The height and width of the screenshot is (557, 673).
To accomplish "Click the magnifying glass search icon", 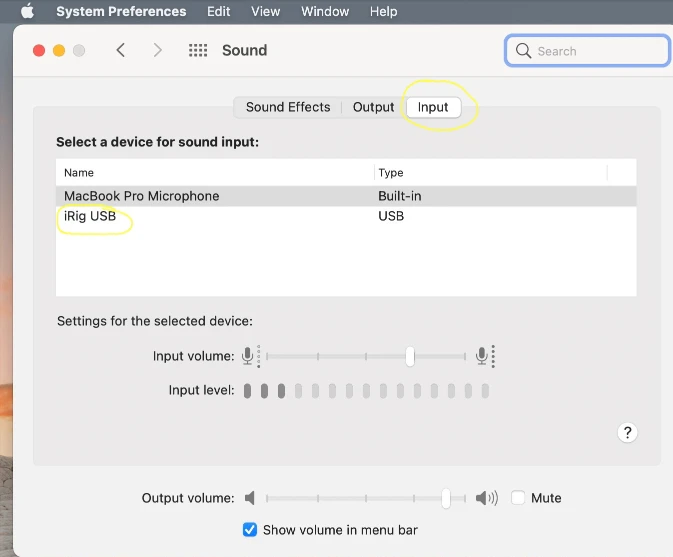I will (x=523, y=51).
